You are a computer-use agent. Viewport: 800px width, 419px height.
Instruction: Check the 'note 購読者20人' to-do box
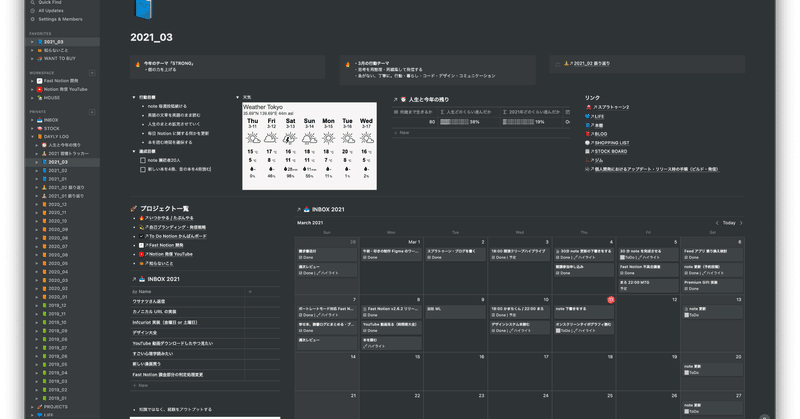pyautogui.click(x=143, y=160)
